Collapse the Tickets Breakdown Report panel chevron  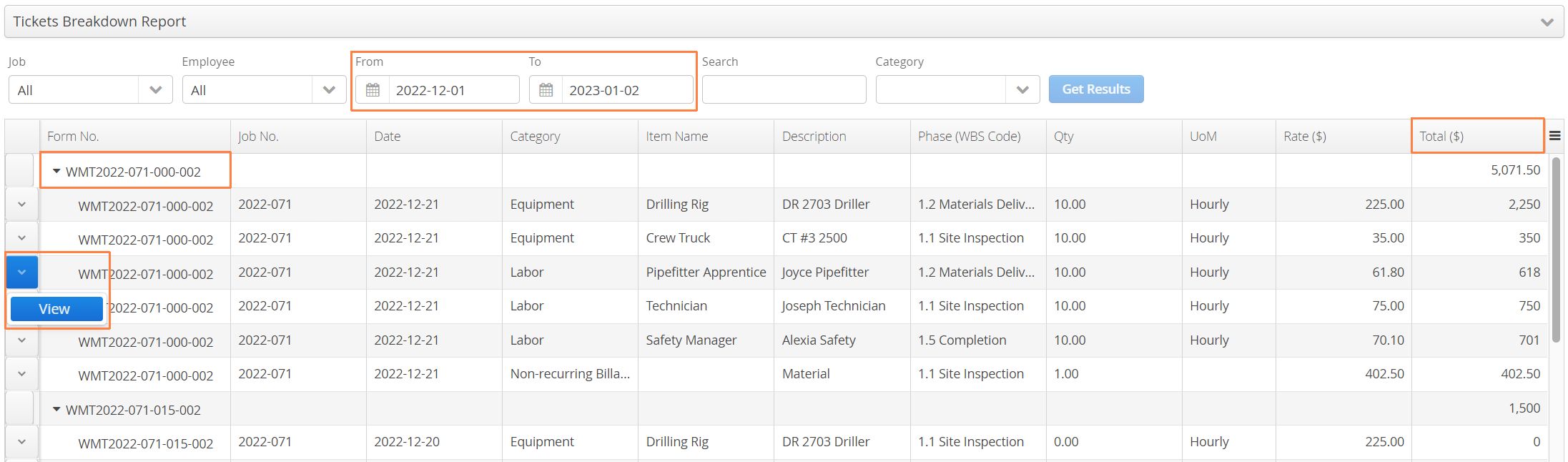(1547, 22)
